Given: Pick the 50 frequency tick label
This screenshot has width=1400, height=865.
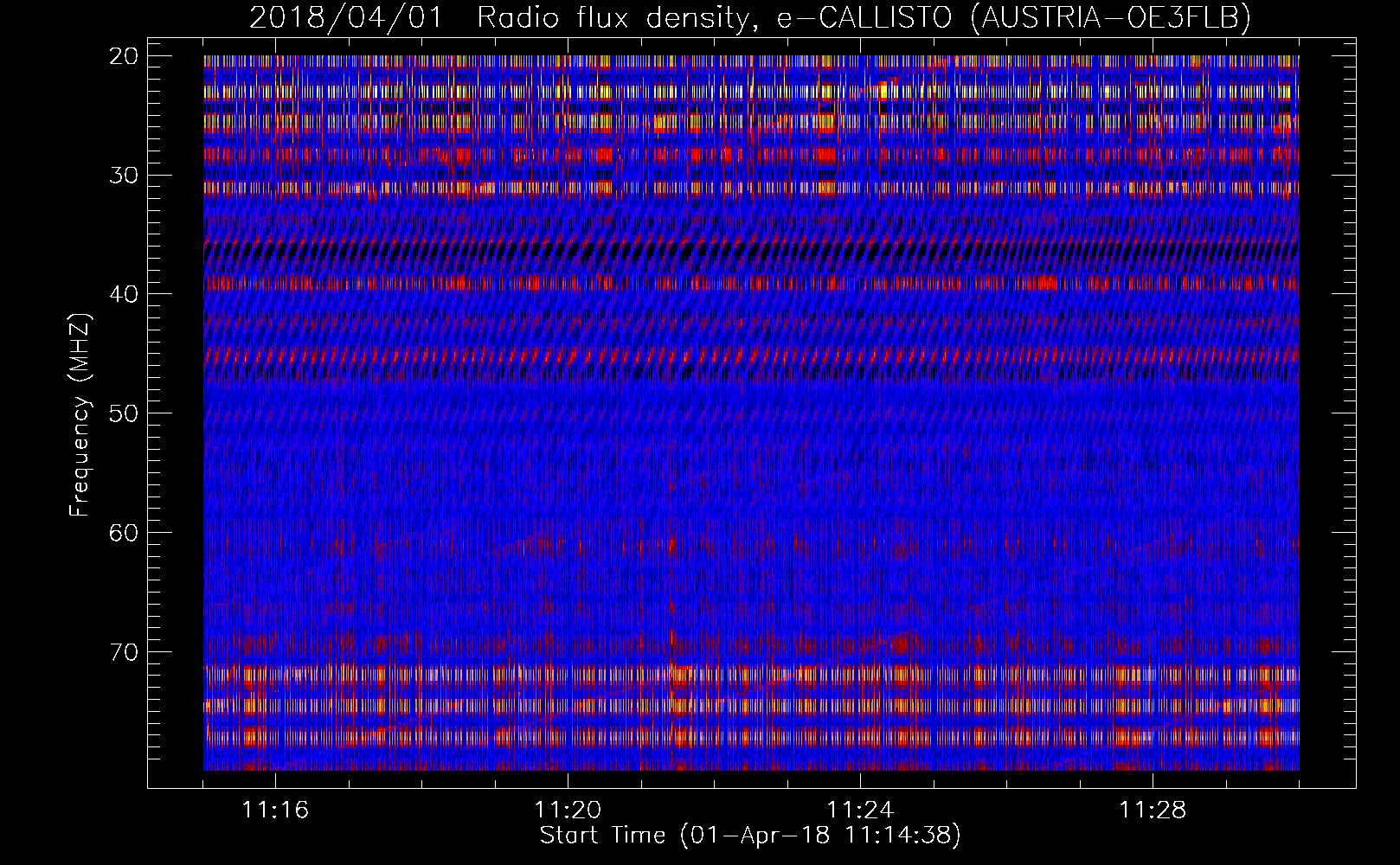Looking at the screenshot, I should tap(125, 413).
